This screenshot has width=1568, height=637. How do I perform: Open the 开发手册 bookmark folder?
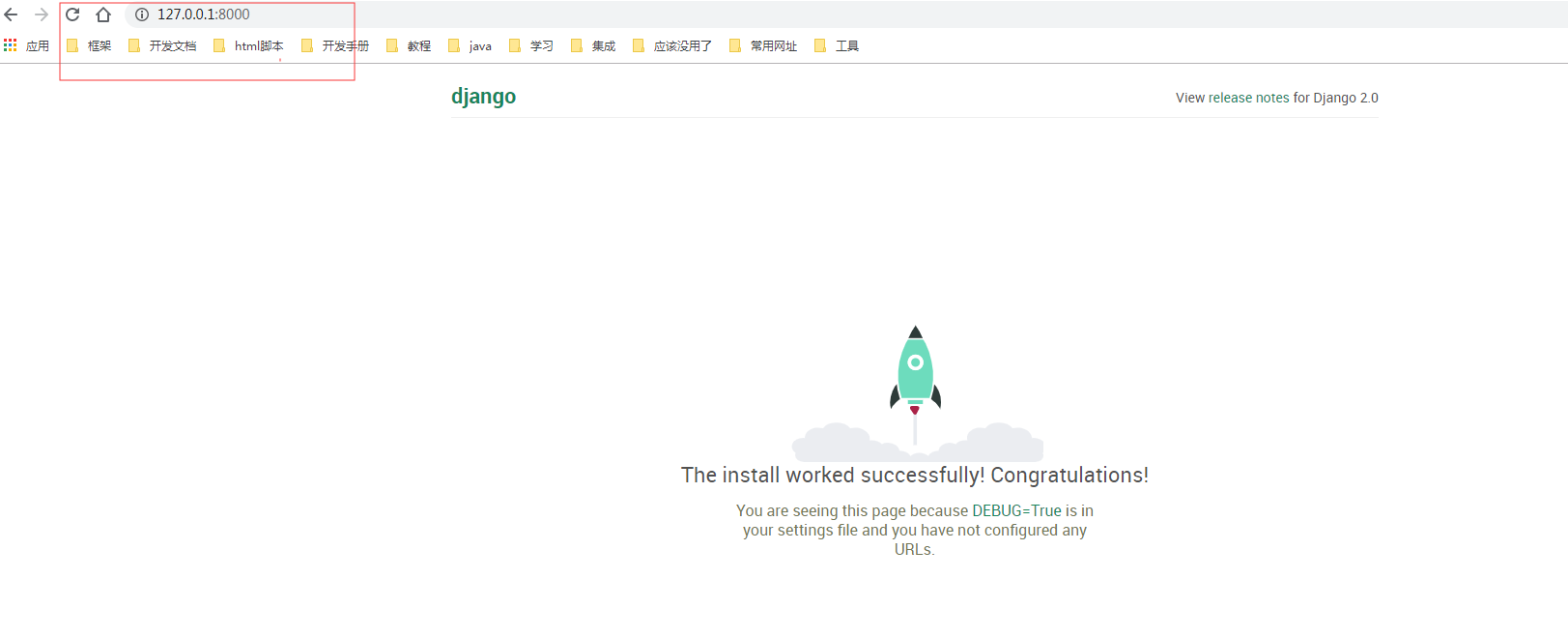[x=335, y=45]
